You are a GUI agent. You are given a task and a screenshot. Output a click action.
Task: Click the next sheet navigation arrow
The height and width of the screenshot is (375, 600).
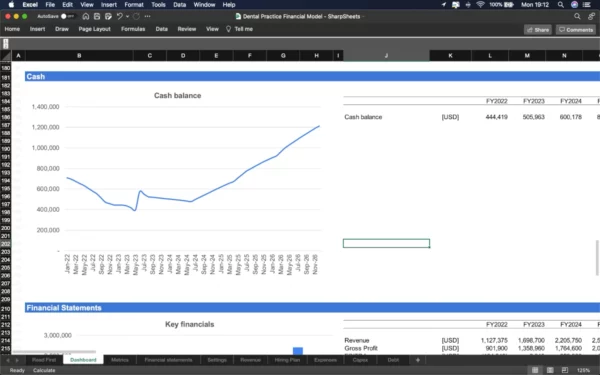pos(17,360)
